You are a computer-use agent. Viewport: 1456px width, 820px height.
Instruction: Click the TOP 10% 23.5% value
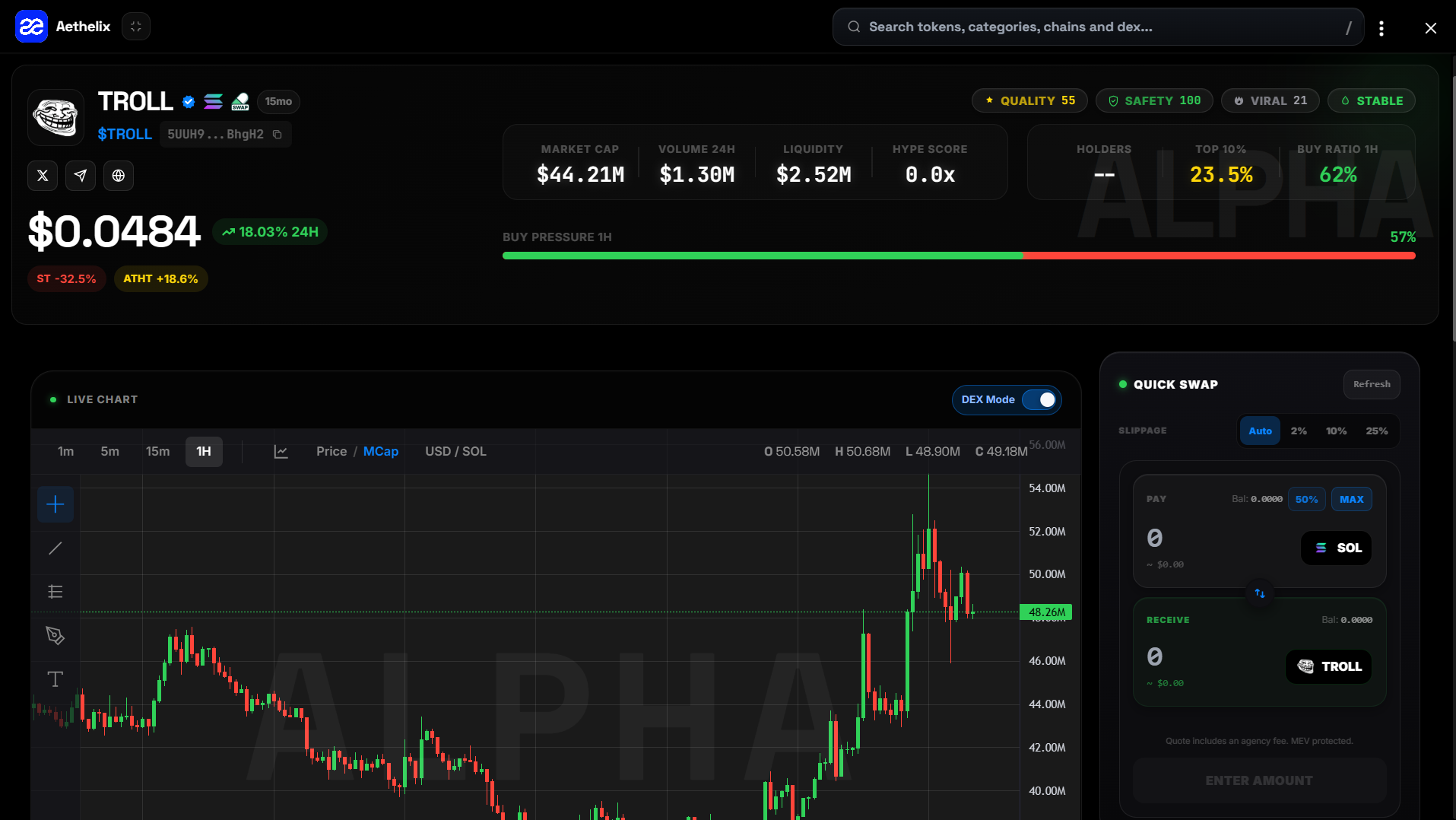(x=1221, y=175)
